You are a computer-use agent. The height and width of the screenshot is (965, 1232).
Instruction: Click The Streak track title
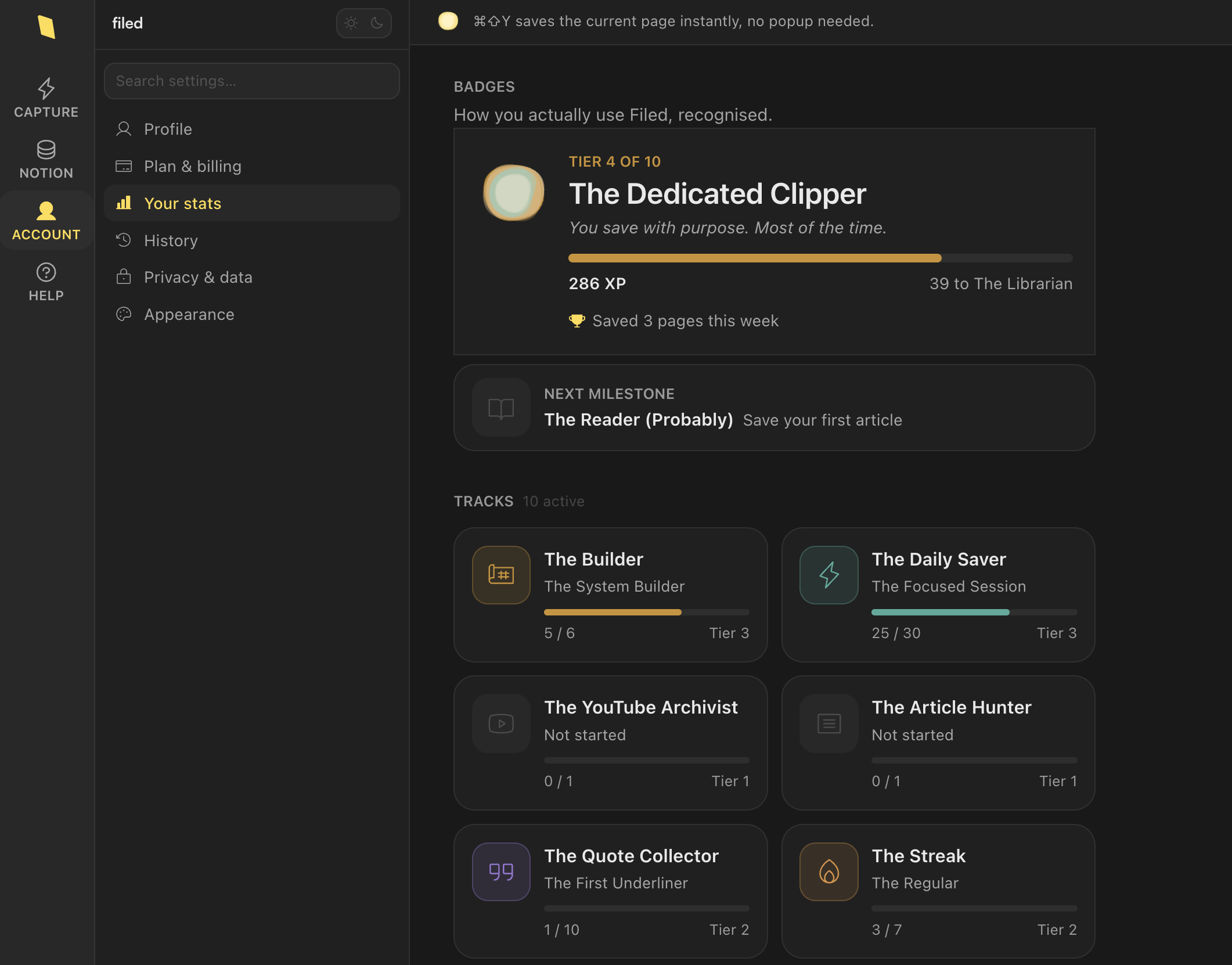918,856
